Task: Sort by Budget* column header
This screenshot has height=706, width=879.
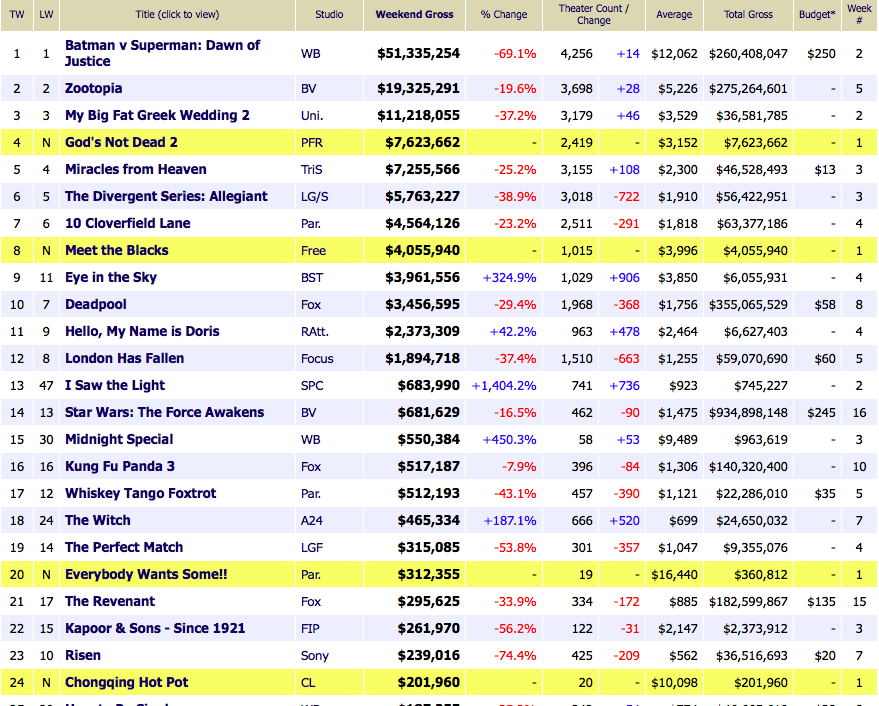Action: point(817,15)
